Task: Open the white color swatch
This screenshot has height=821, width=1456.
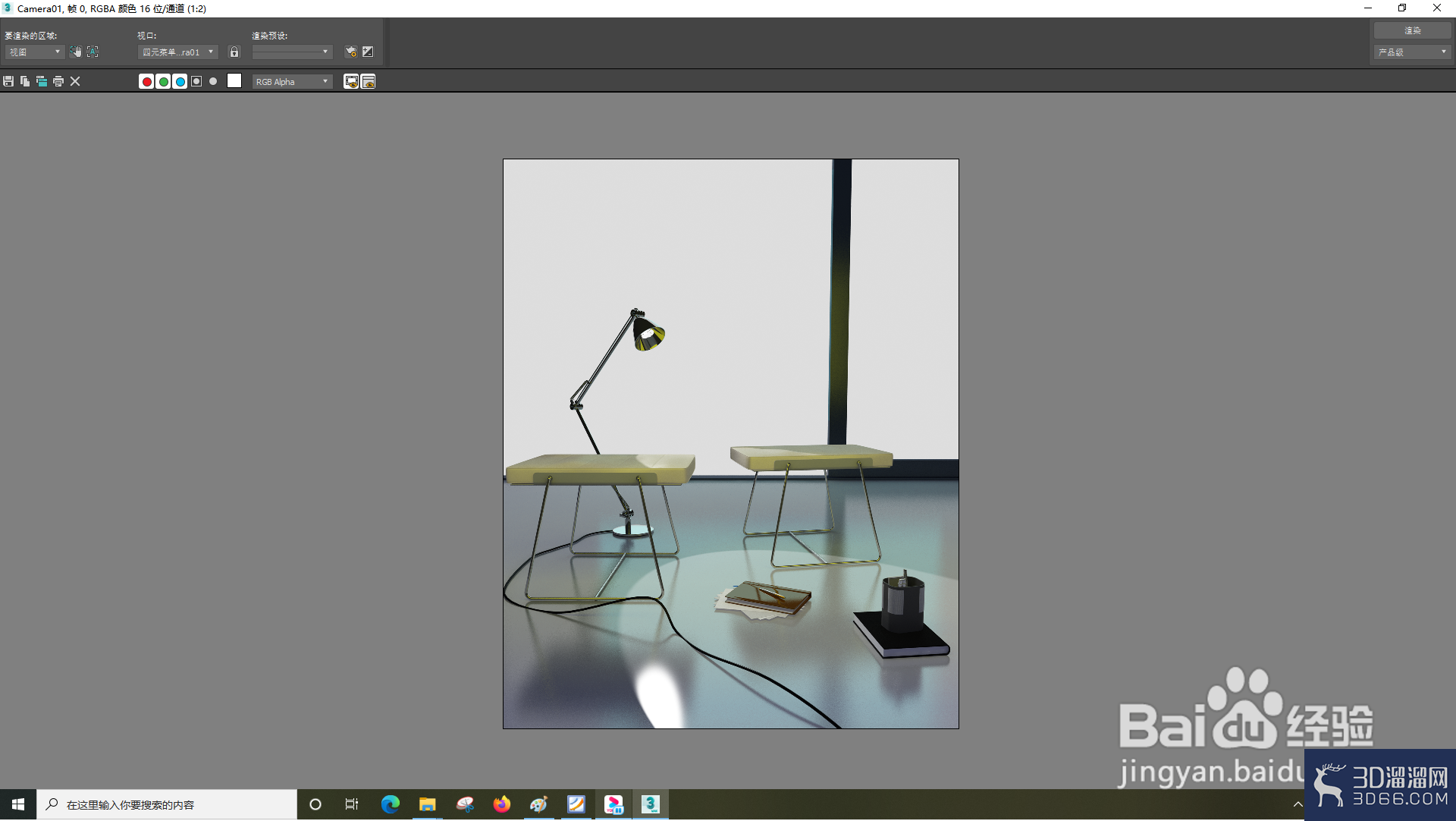Action: point(234,81)
